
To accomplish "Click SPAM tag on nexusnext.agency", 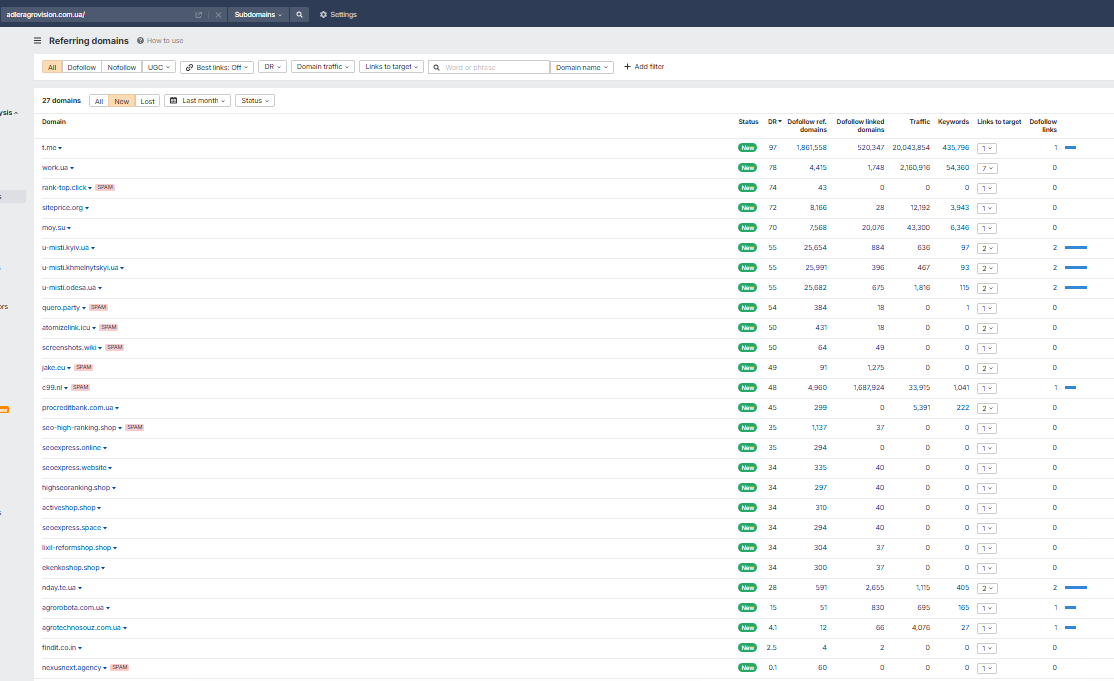I will point(120,668).
